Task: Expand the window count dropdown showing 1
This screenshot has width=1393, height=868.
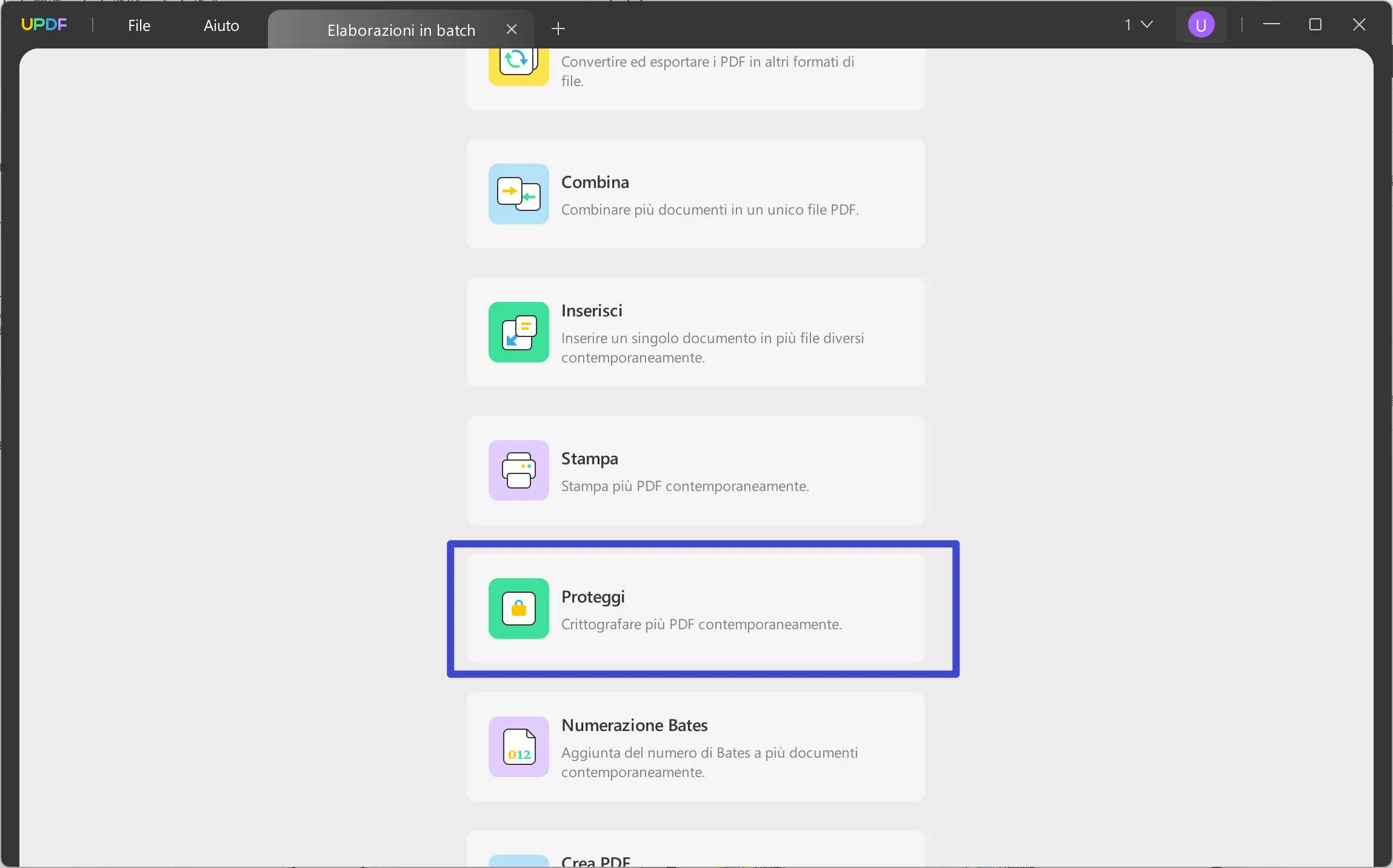Action: 1138,25
